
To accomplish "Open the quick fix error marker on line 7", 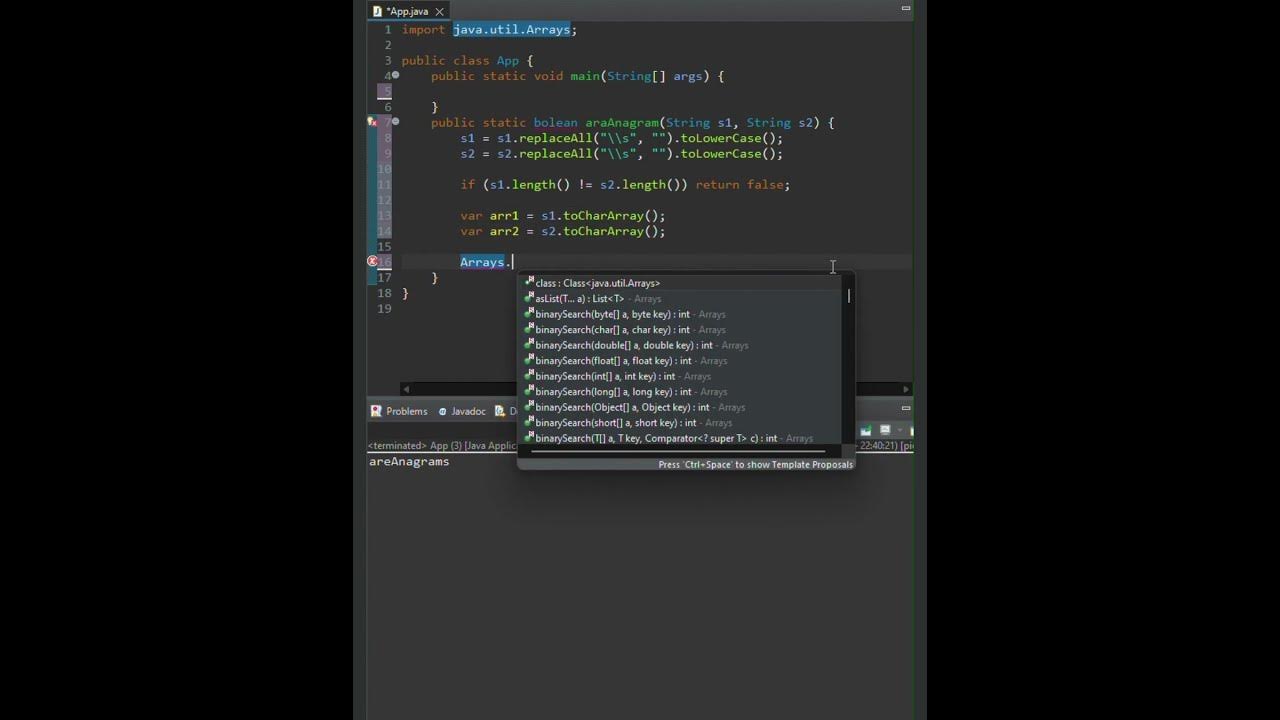I will 373,122.
